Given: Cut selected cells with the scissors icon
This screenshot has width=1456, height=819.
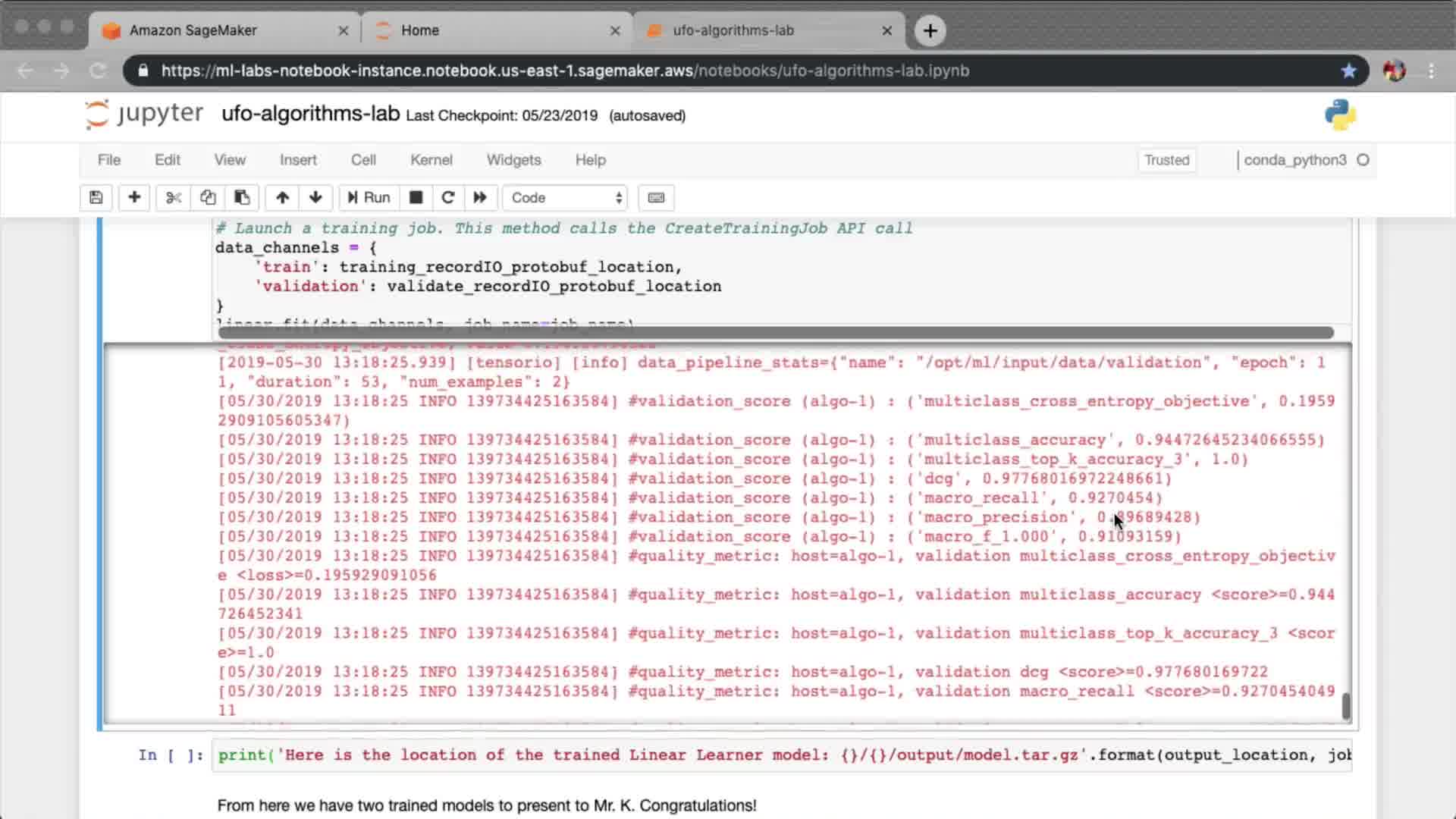Looking at the screenshot, I should pyautogui.click(x=174, y=198).
